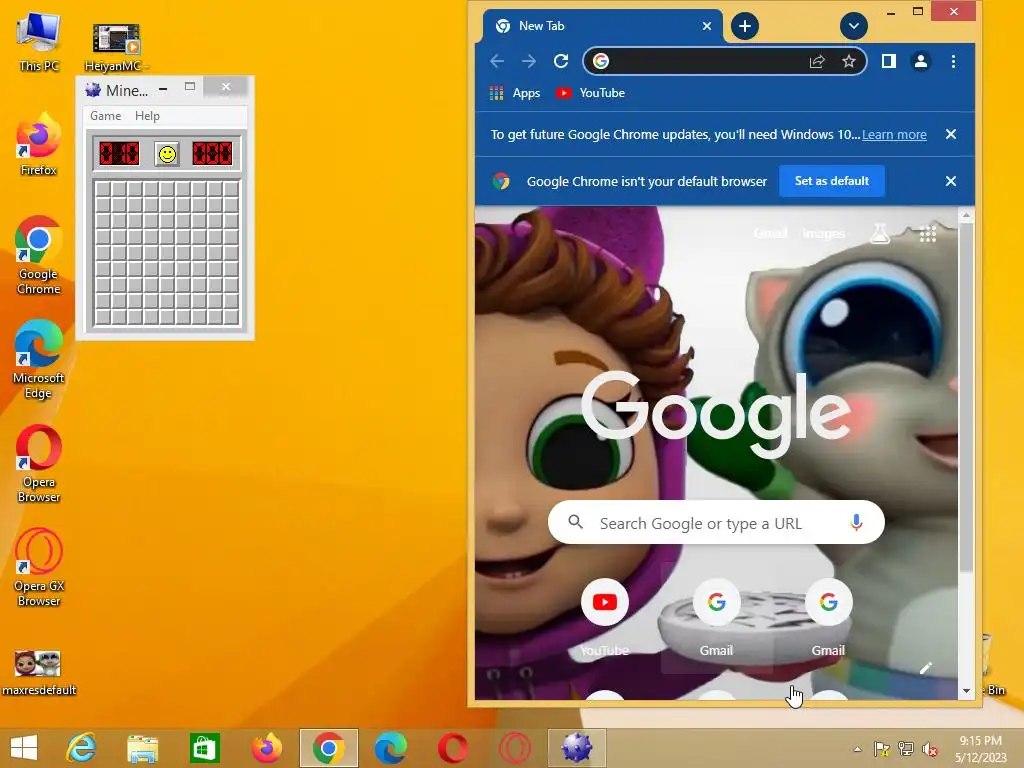This screenshot has width=1024, height=768.
Task: Open Windows Store from taskbar
Action: [204, 748]
